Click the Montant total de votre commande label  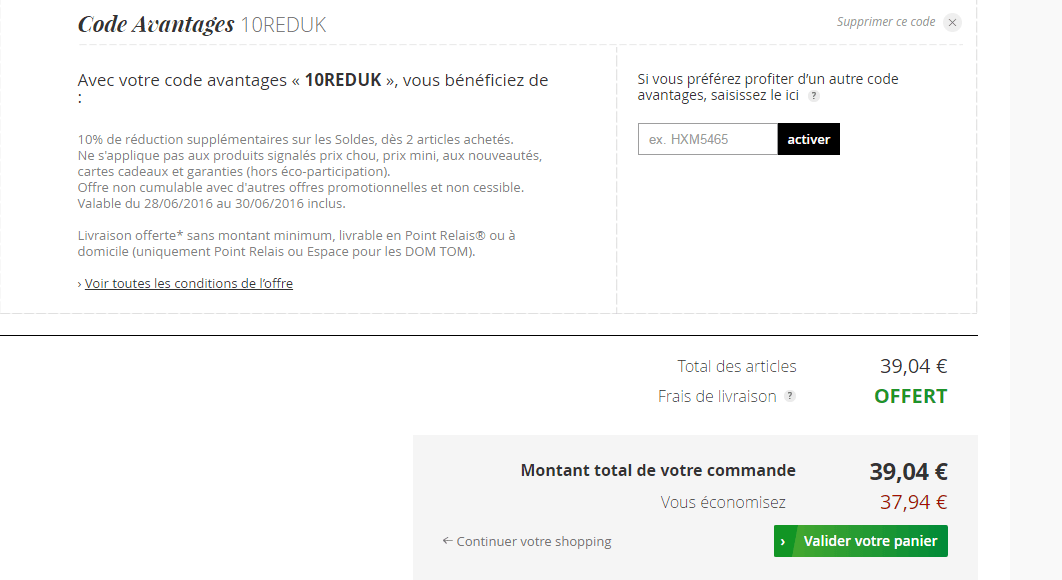click(658, 470)
